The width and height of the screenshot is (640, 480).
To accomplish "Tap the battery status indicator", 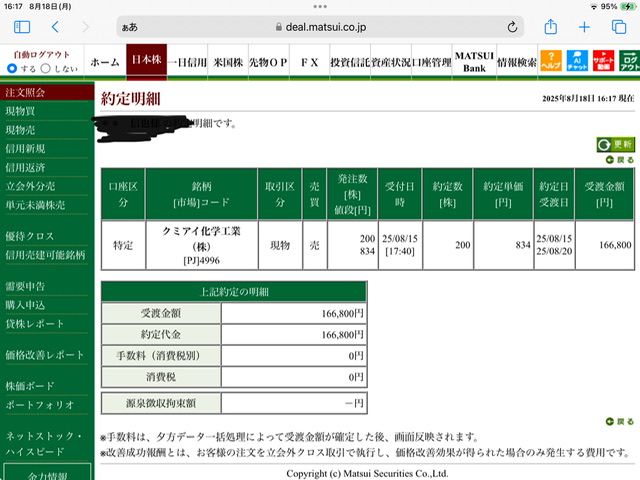I will pyautogui.click(x=628, y=6).
